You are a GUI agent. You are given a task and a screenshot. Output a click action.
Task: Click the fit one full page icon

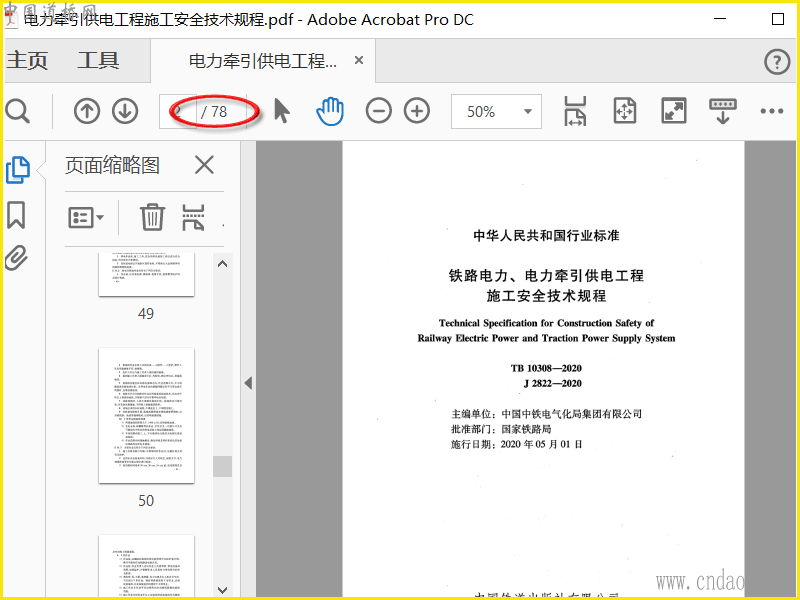pyautogui.click(x=624, y=111)
